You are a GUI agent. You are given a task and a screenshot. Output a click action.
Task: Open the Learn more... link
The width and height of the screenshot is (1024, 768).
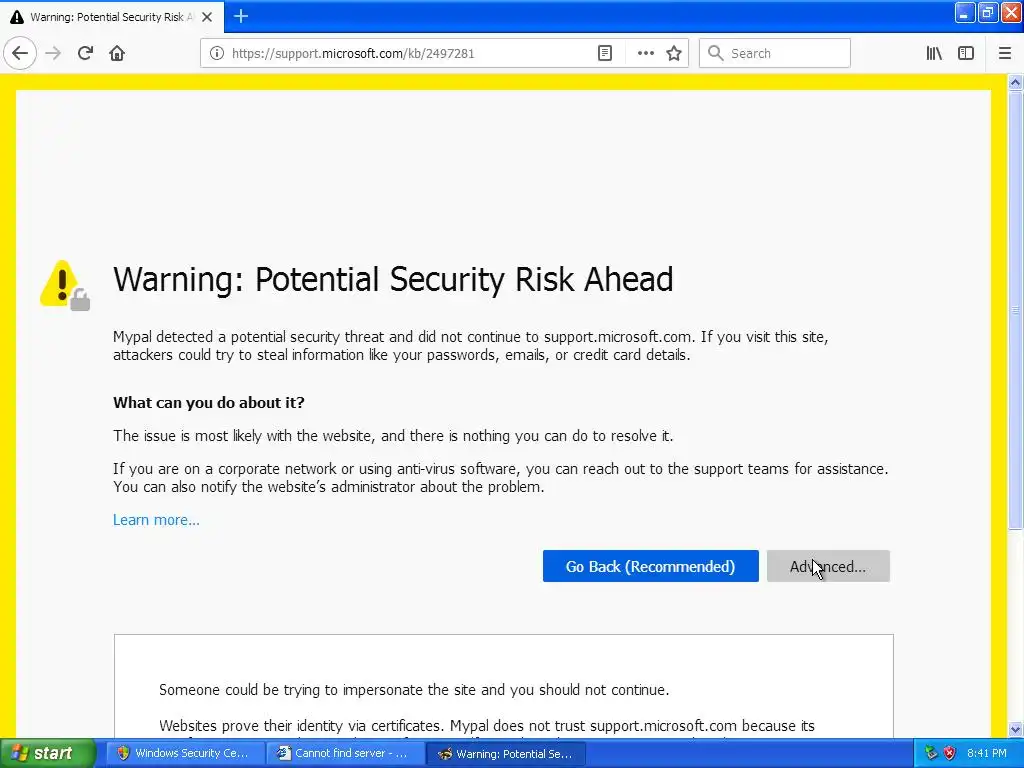point(156,520)
